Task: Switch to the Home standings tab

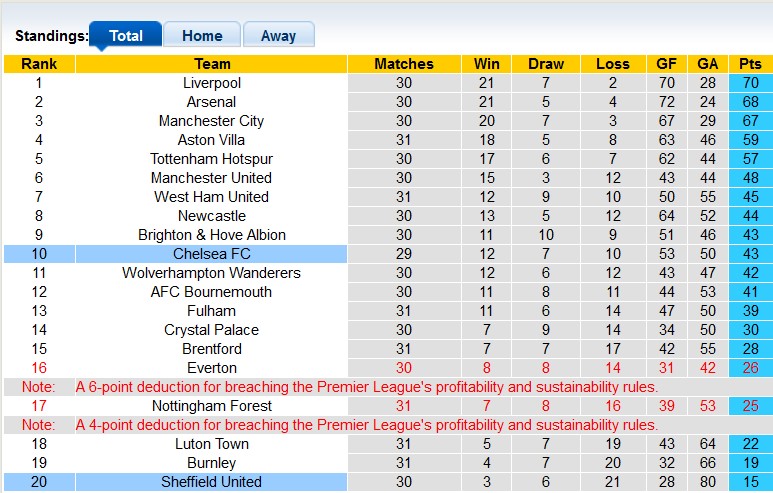Action: pyautogui.click(x=202, y=36)
